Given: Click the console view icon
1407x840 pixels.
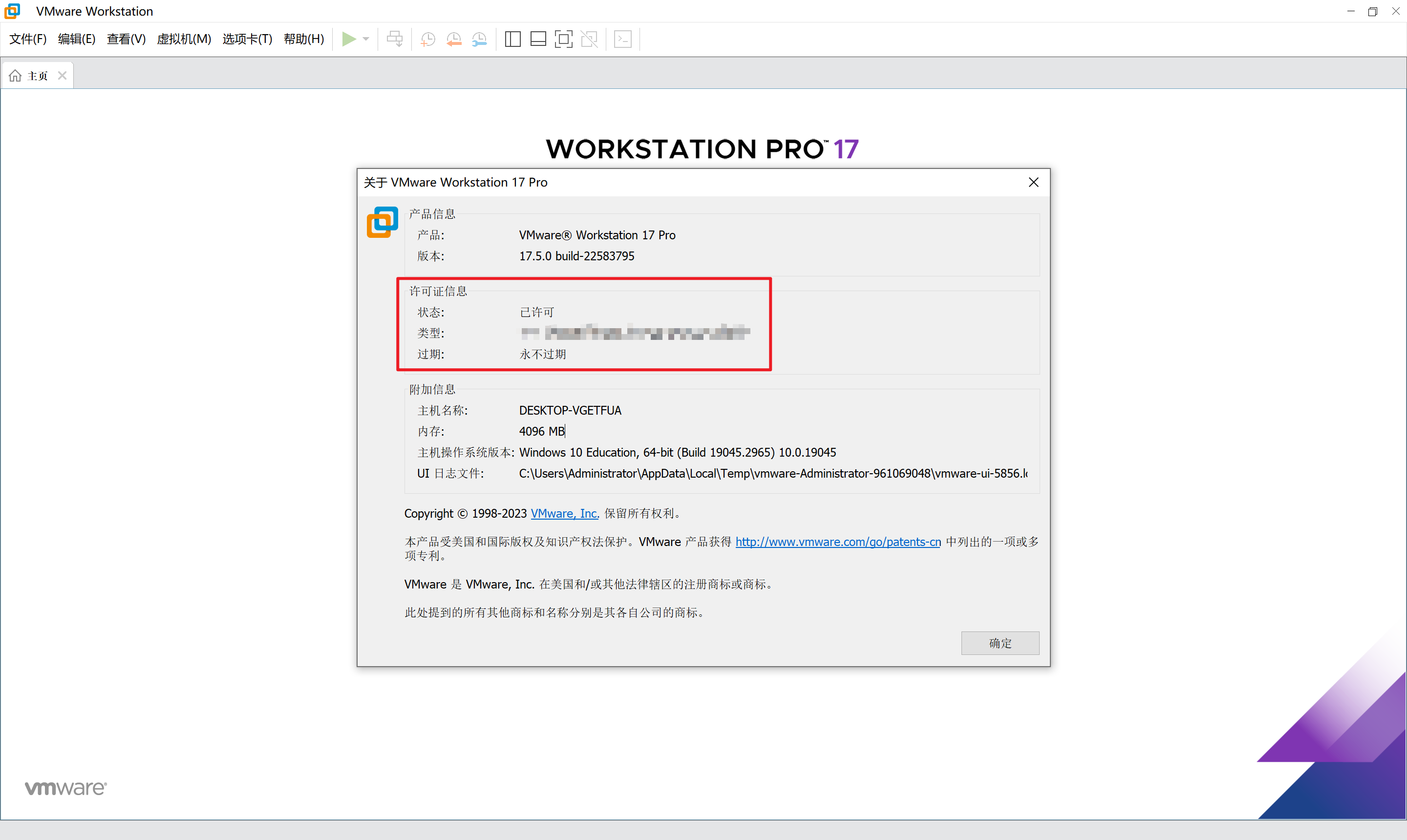Looking at the screenshot, I should tap(623, 39).
